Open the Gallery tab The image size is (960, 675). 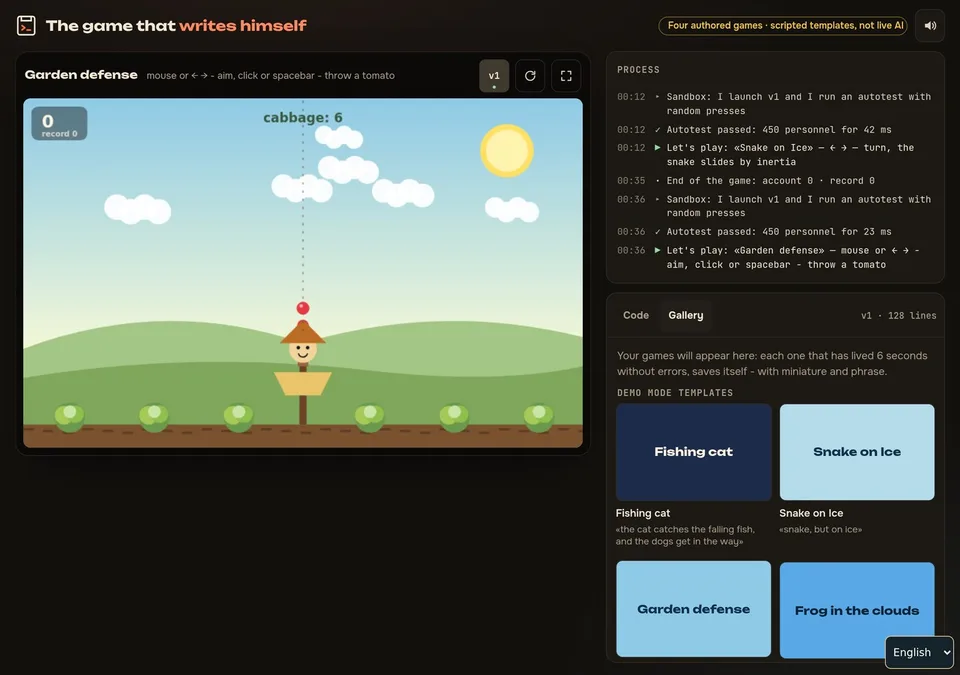click(686, 315)
